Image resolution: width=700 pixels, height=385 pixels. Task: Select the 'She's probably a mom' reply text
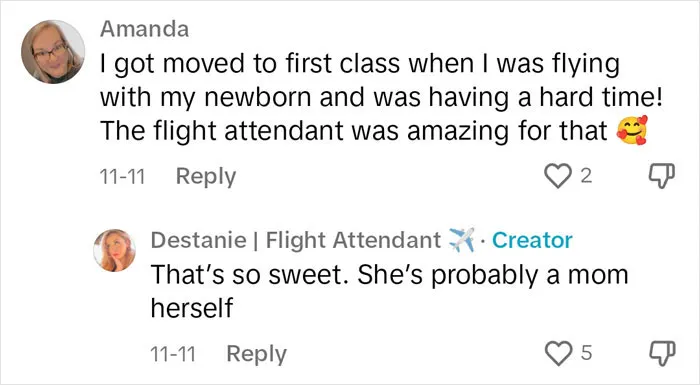point(389,291)
